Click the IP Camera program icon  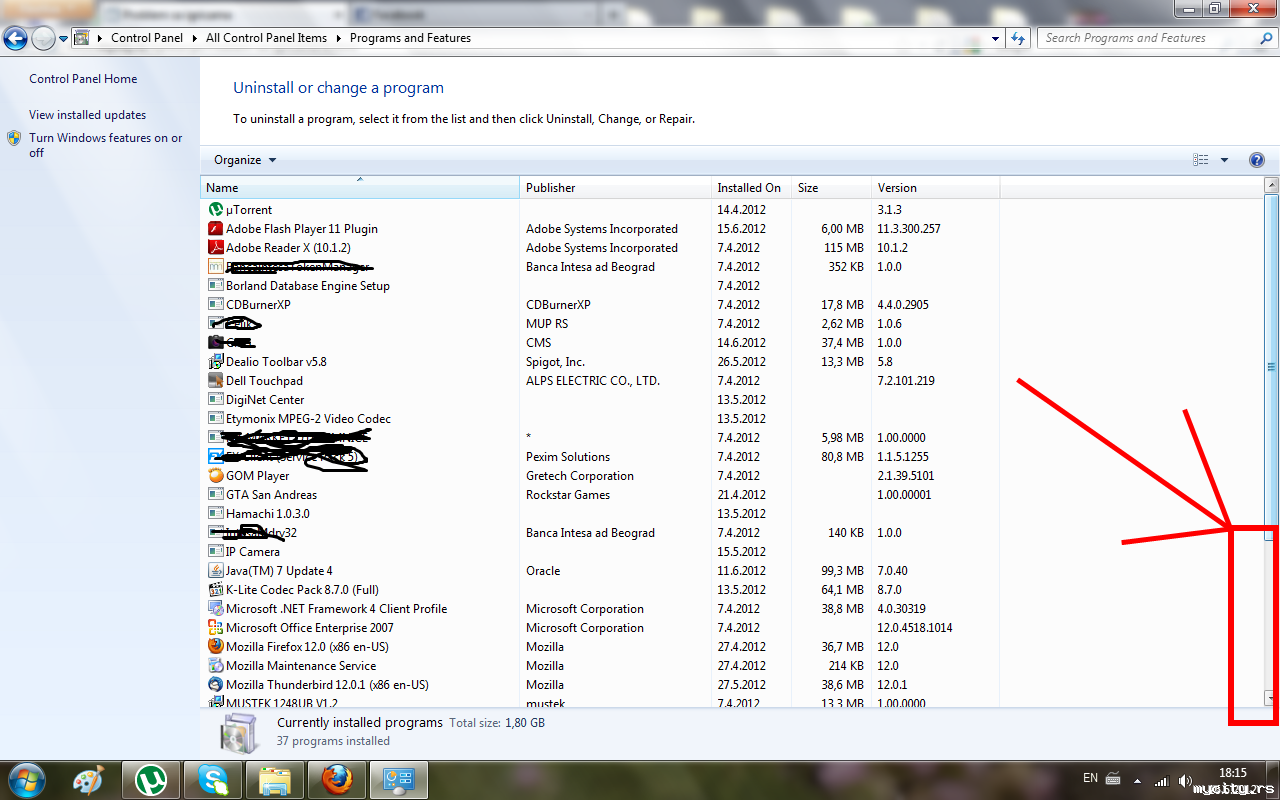click(215, 552)
